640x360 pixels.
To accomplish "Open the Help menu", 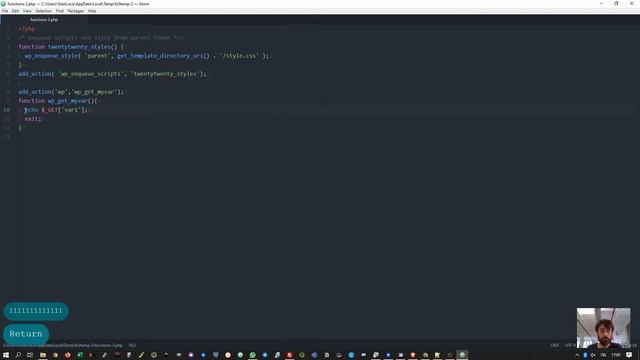I will (x=92, y=11).
